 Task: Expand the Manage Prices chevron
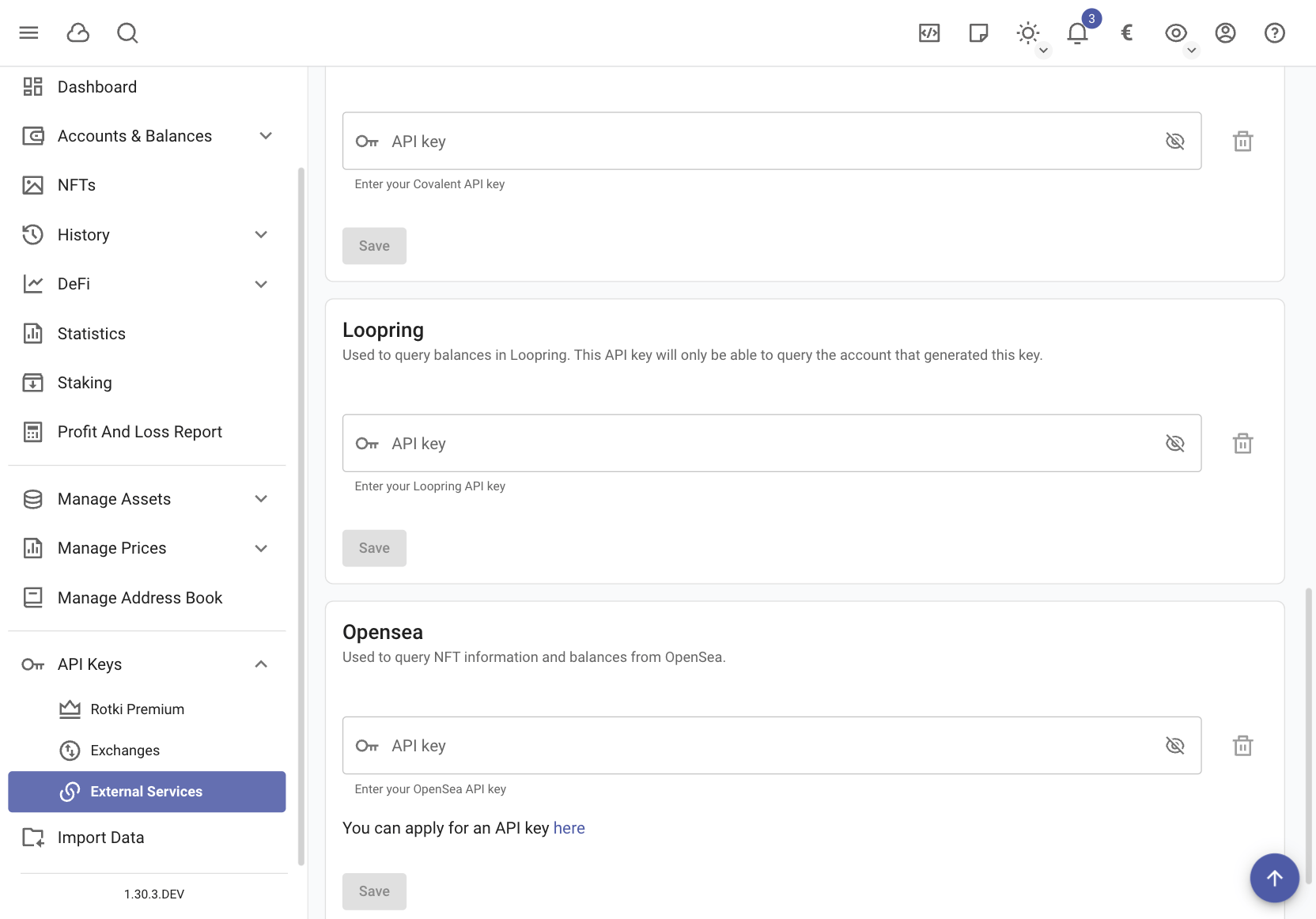tap(261, 548)
